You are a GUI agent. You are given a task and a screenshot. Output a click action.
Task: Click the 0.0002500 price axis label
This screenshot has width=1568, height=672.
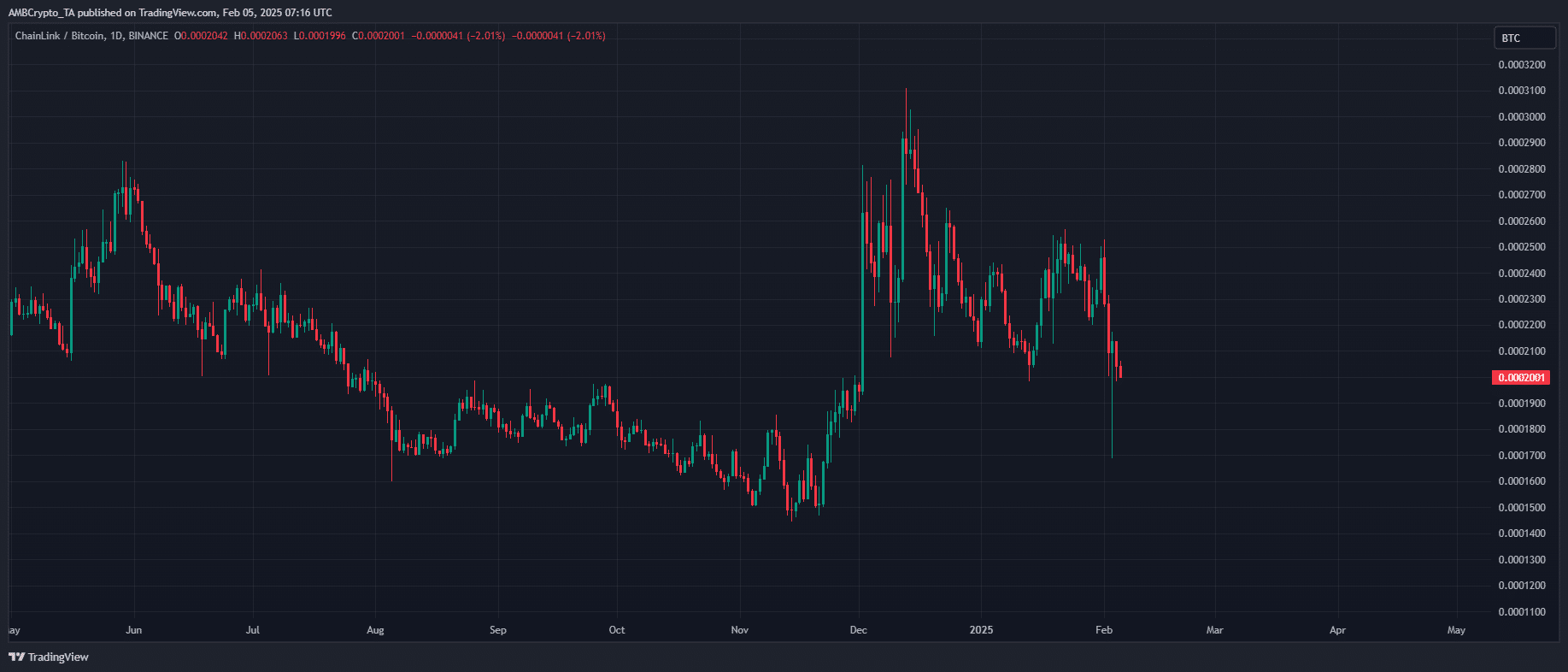click(x=1521, y=247)
